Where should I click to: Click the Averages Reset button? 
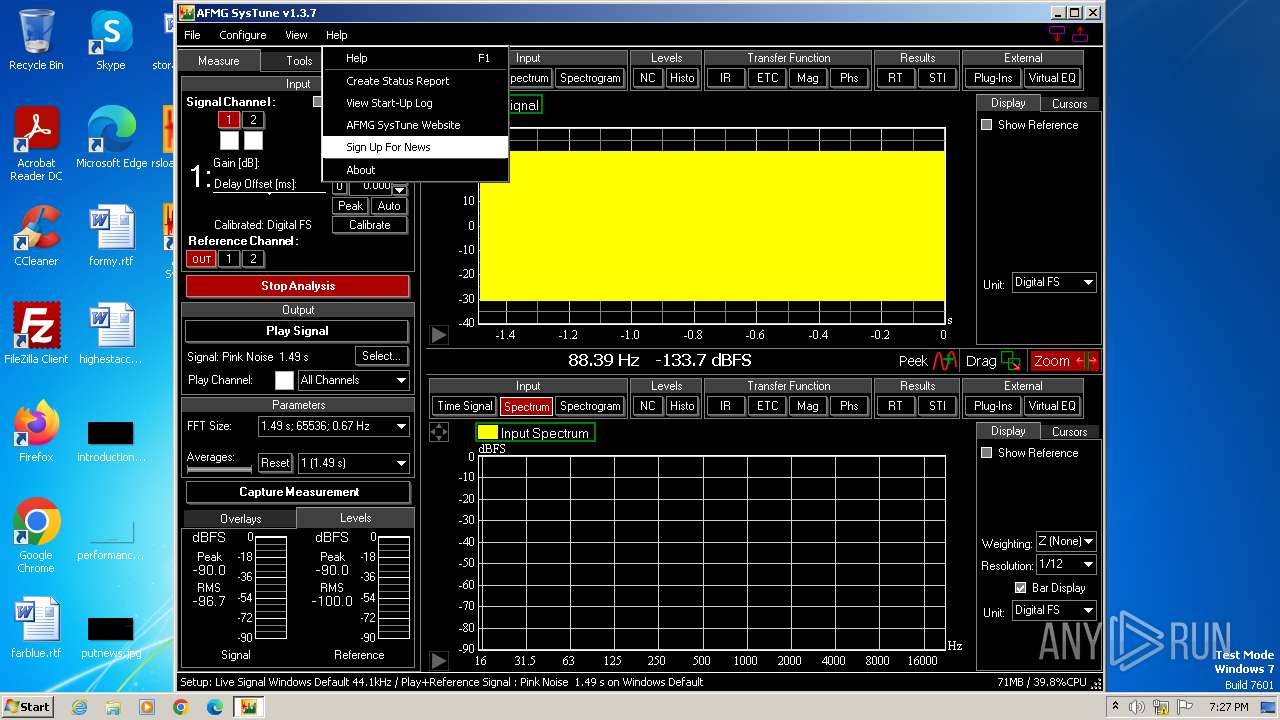pyautogui.click(x=275, y=463)
